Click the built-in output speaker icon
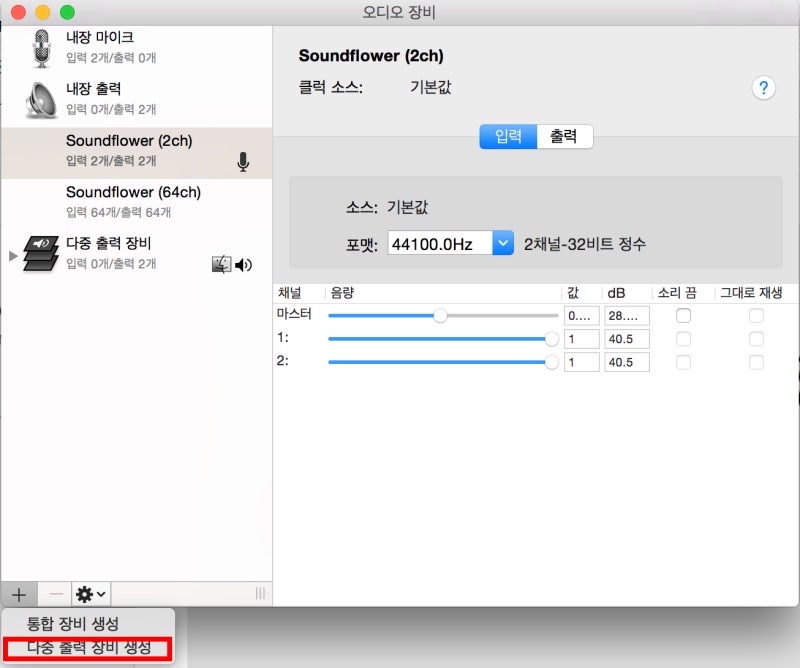800x668 pixels. [41, 100]
